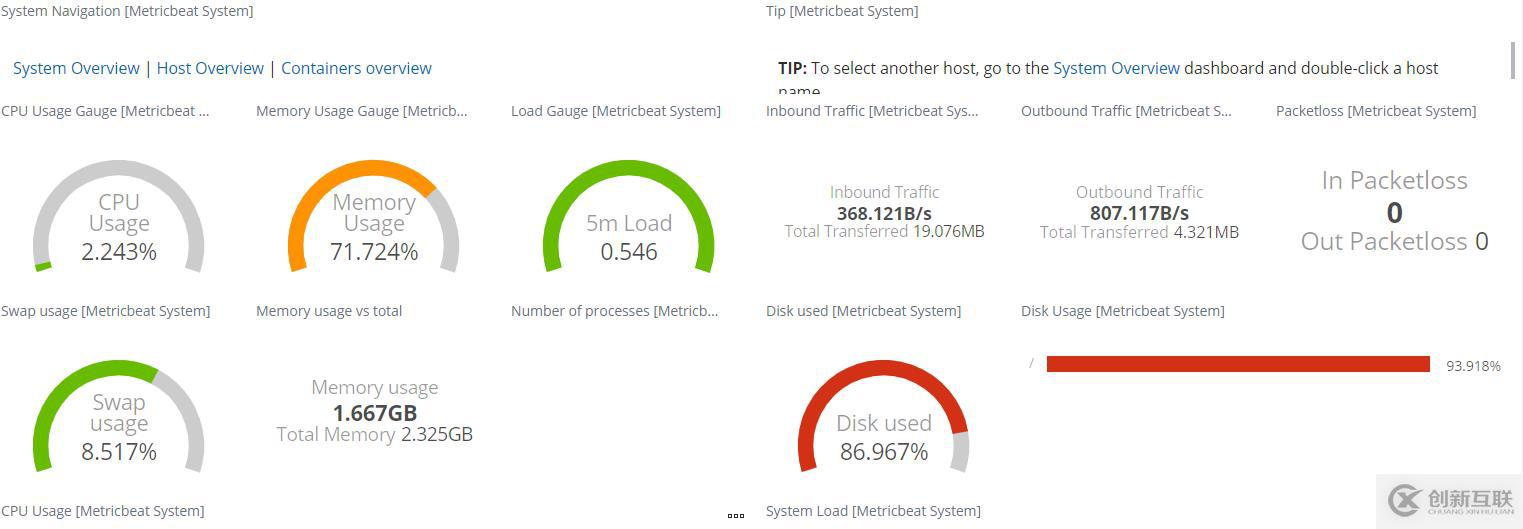Click the System Load panel title
1523x529 pixels.
click(x=873, y=511)
